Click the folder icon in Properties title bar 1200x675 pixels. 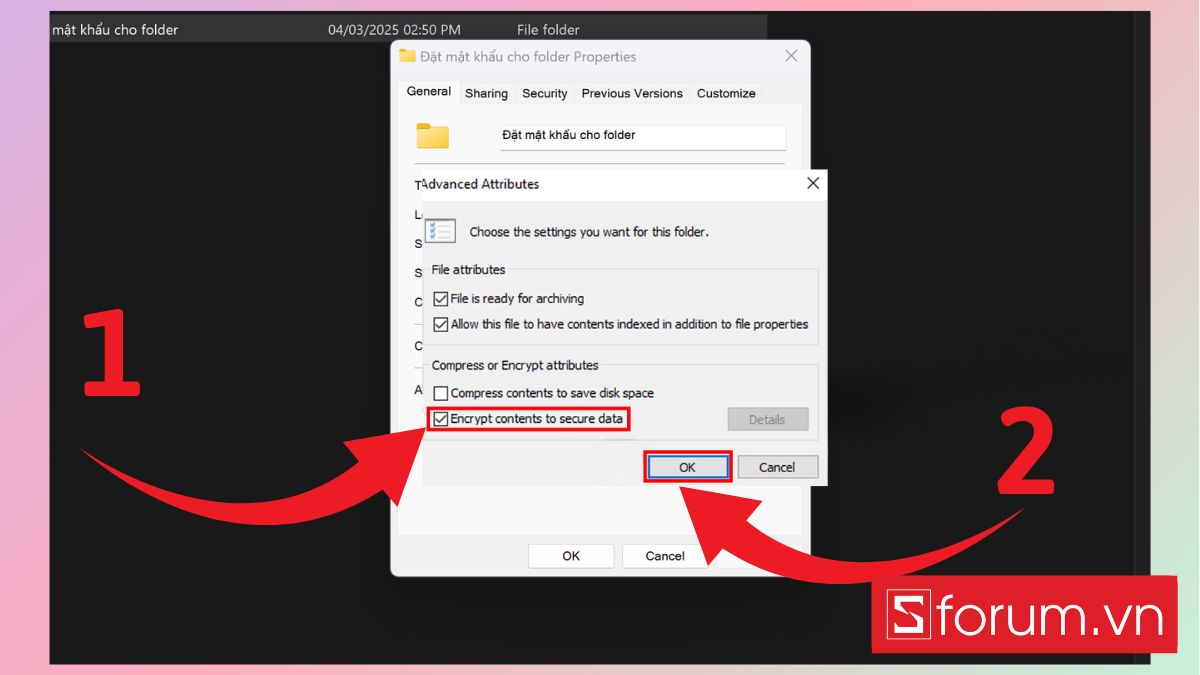(x=407, y=56)
